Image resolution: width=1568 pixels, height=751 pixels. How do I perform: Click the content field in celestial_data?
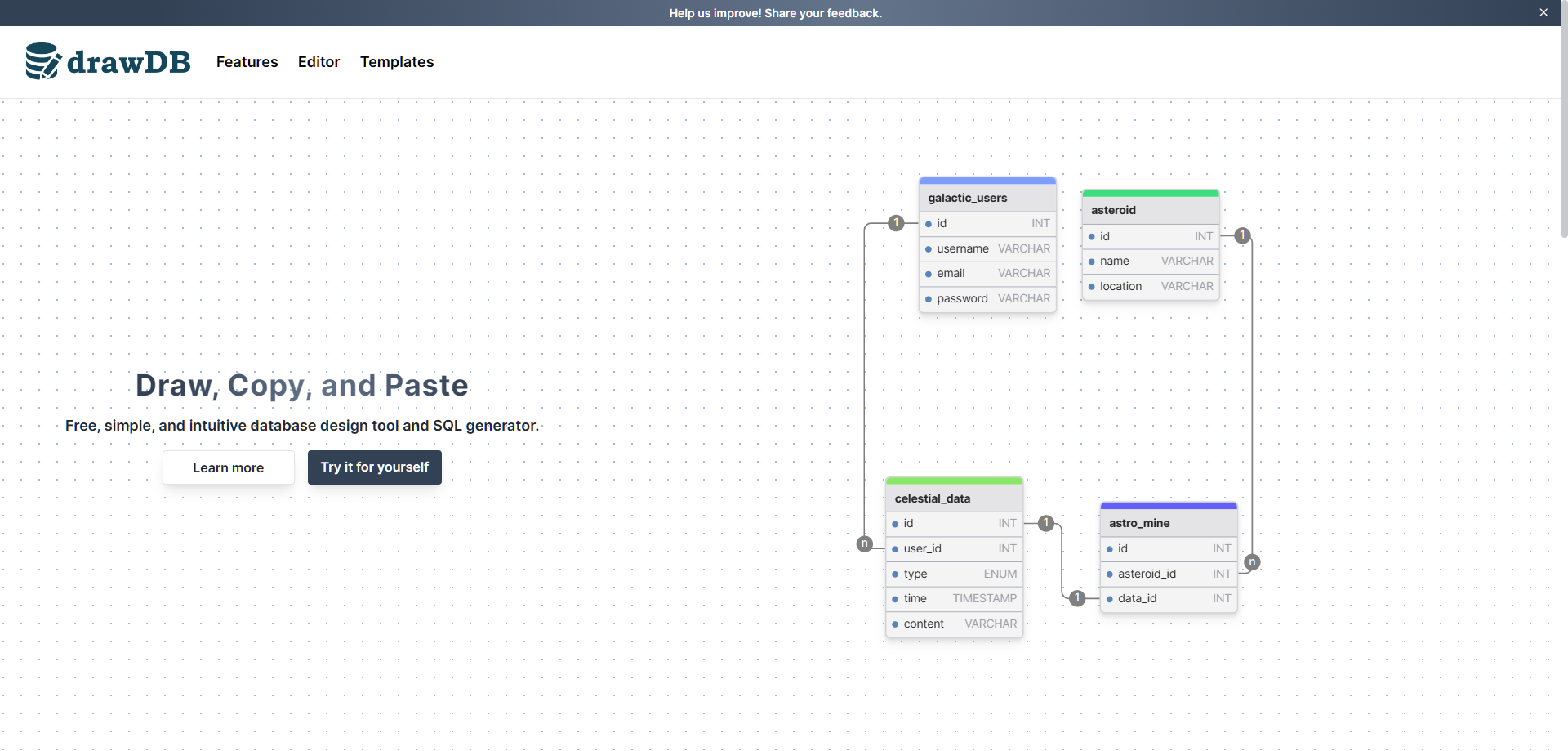954,624
